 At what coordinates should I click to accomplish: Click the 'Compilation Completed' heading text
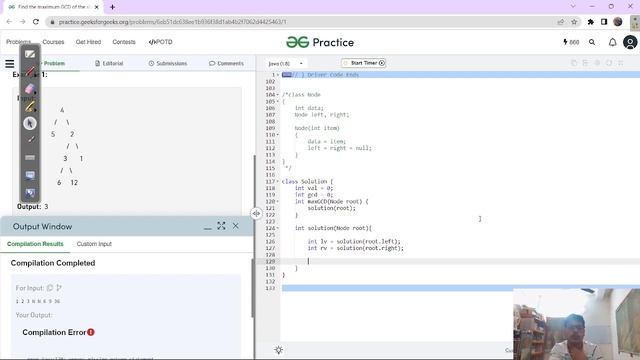[x=53, y=263]
